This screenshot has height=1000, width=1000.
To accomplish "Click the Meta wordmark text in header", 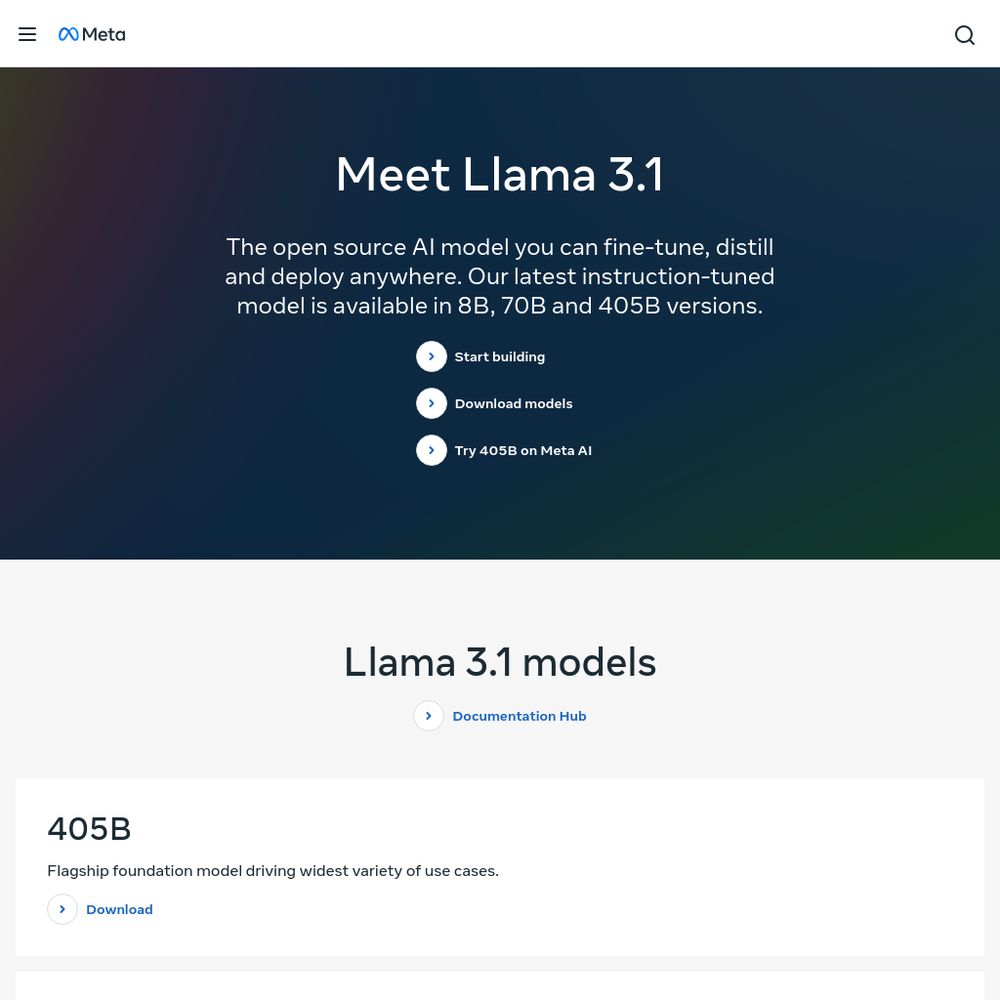I will (104, 34).
